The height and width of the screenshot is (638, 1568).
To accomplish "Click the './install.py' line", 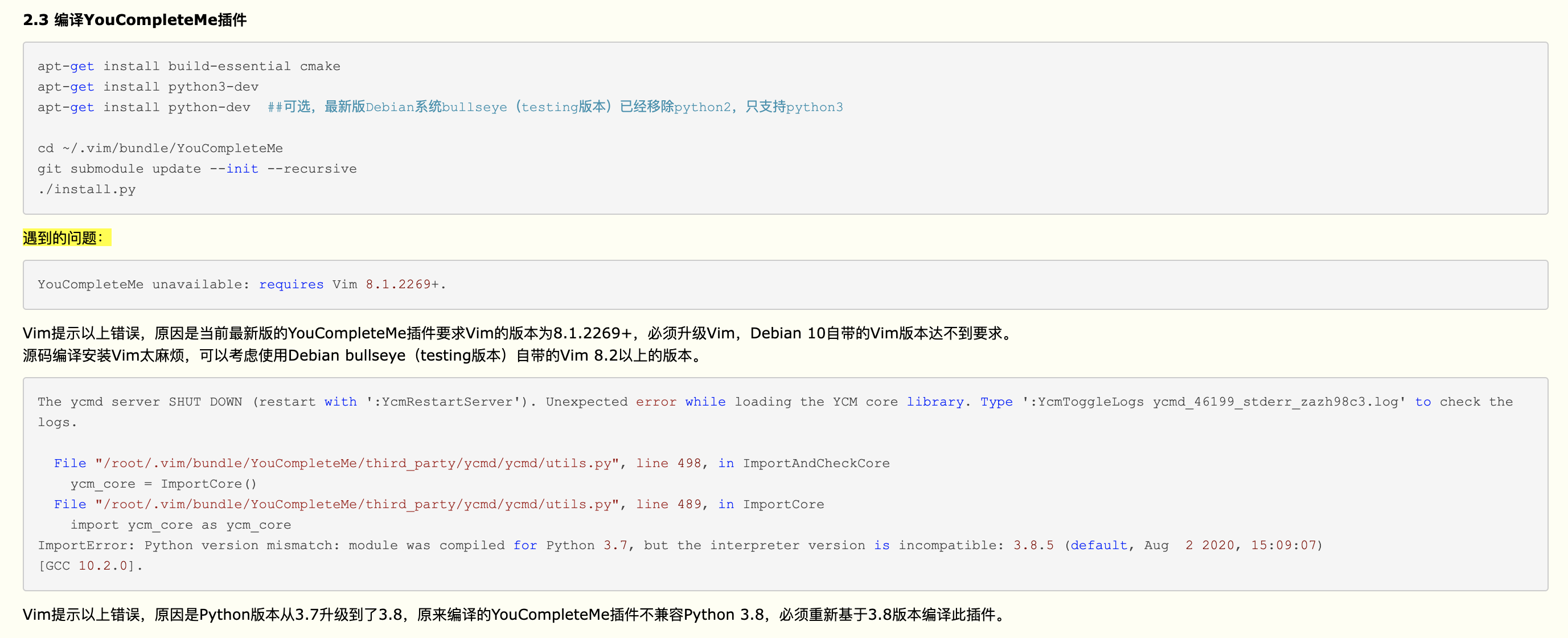I will (87, 189).
